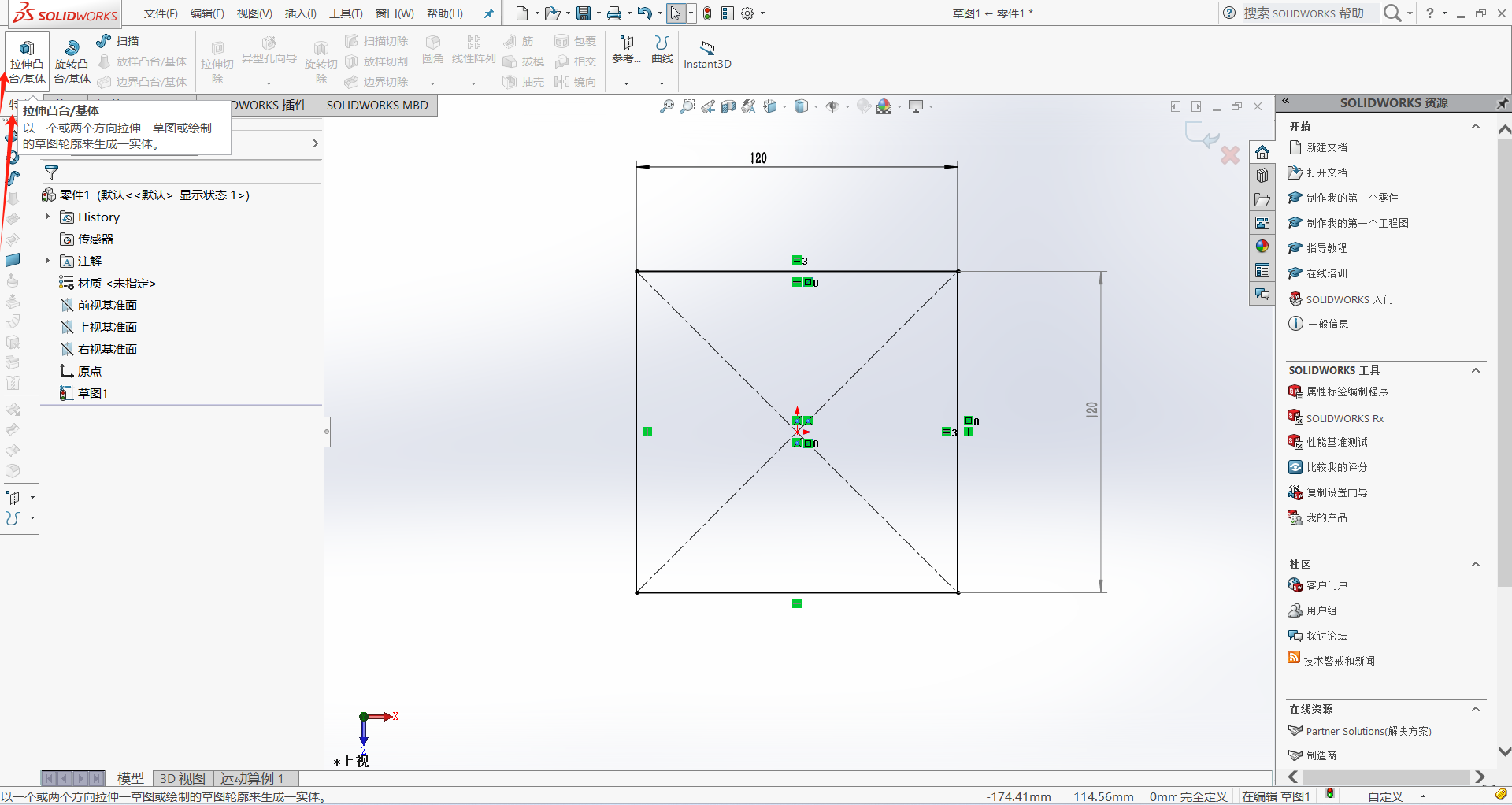Click the Save icon in the title toolbar
This screenshot has width=1512, height=805.
584,13
